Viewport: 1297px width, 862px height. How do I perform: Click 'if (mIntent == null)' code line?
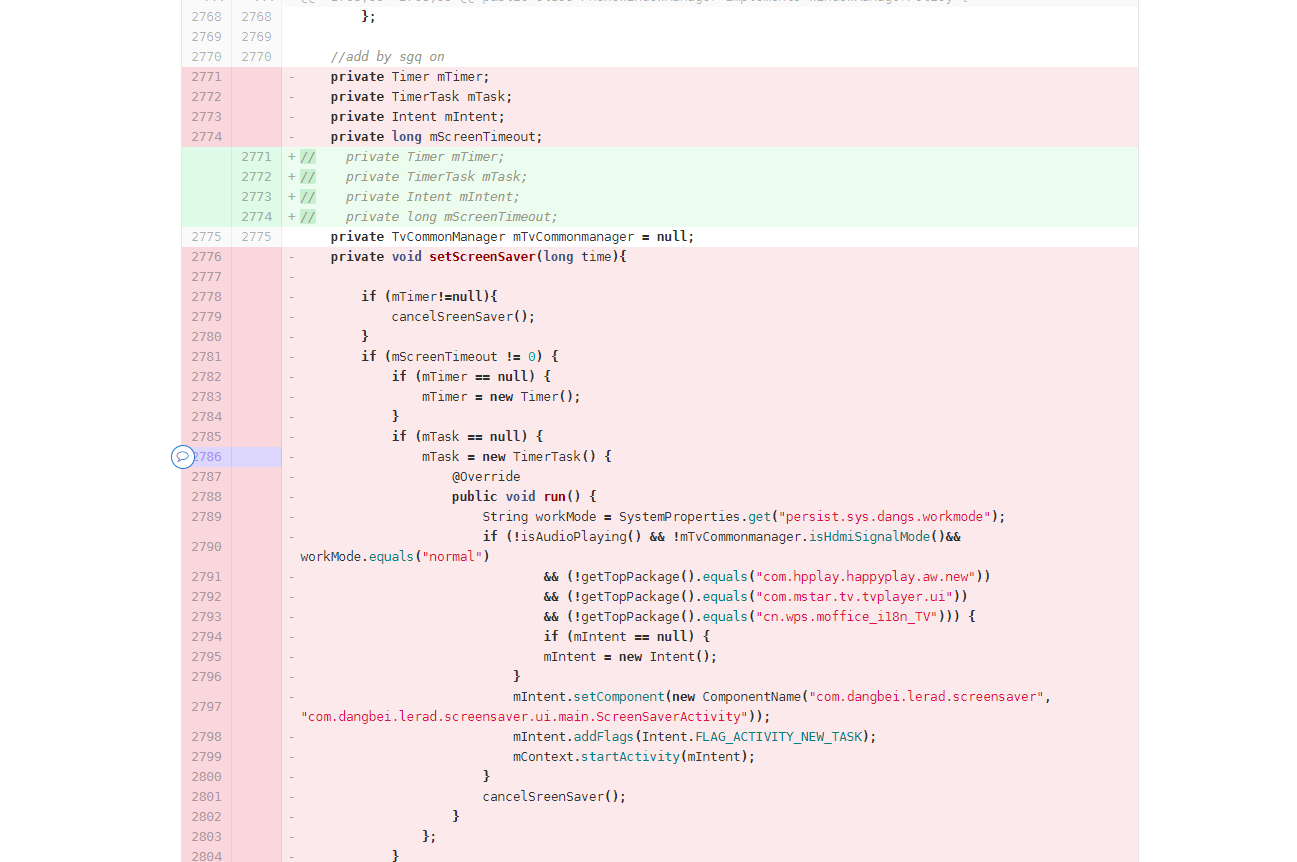[627, 637]
